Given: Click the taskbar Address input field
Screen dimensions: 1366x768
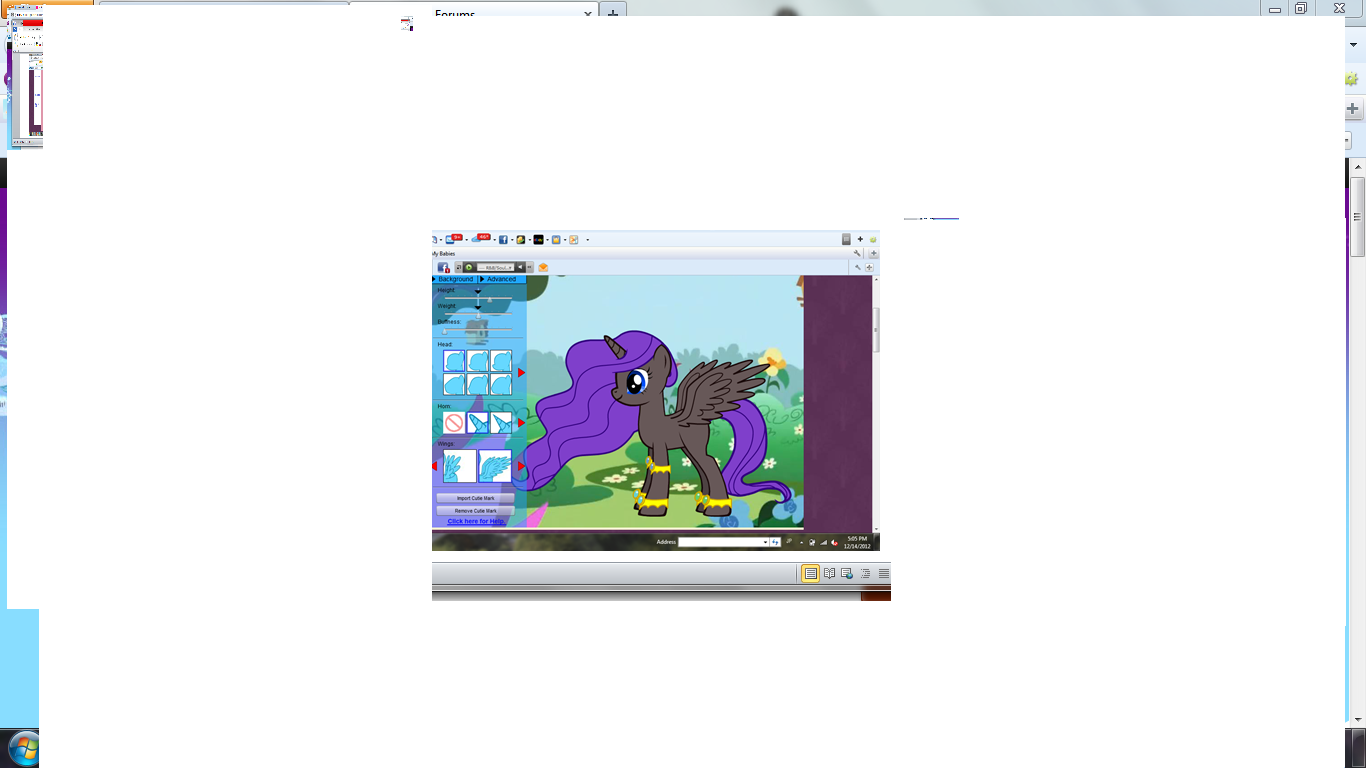Looking at the screenshot, I should [724, 542].
